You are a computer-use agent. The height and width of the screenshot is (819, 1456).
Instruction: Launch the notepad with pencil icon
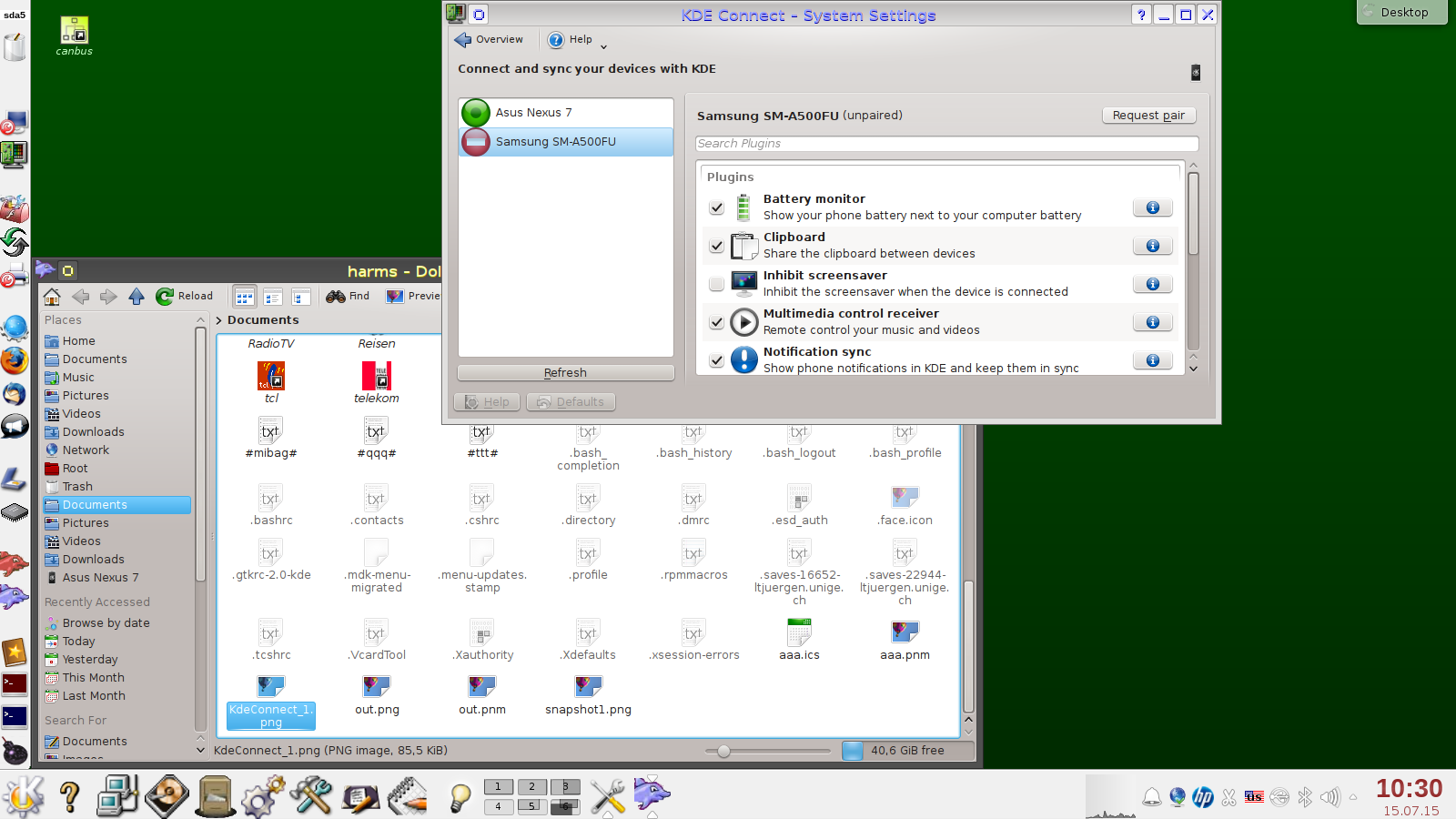[x=408, y=796]
